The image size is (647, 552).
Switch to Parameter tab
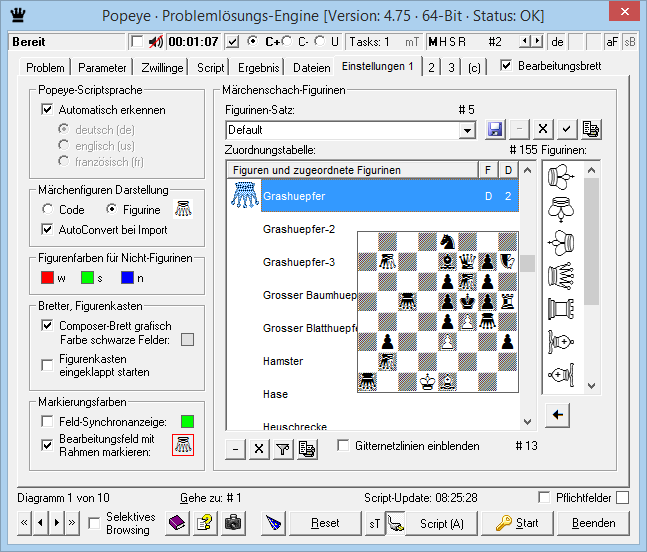(x=102, y=68)
